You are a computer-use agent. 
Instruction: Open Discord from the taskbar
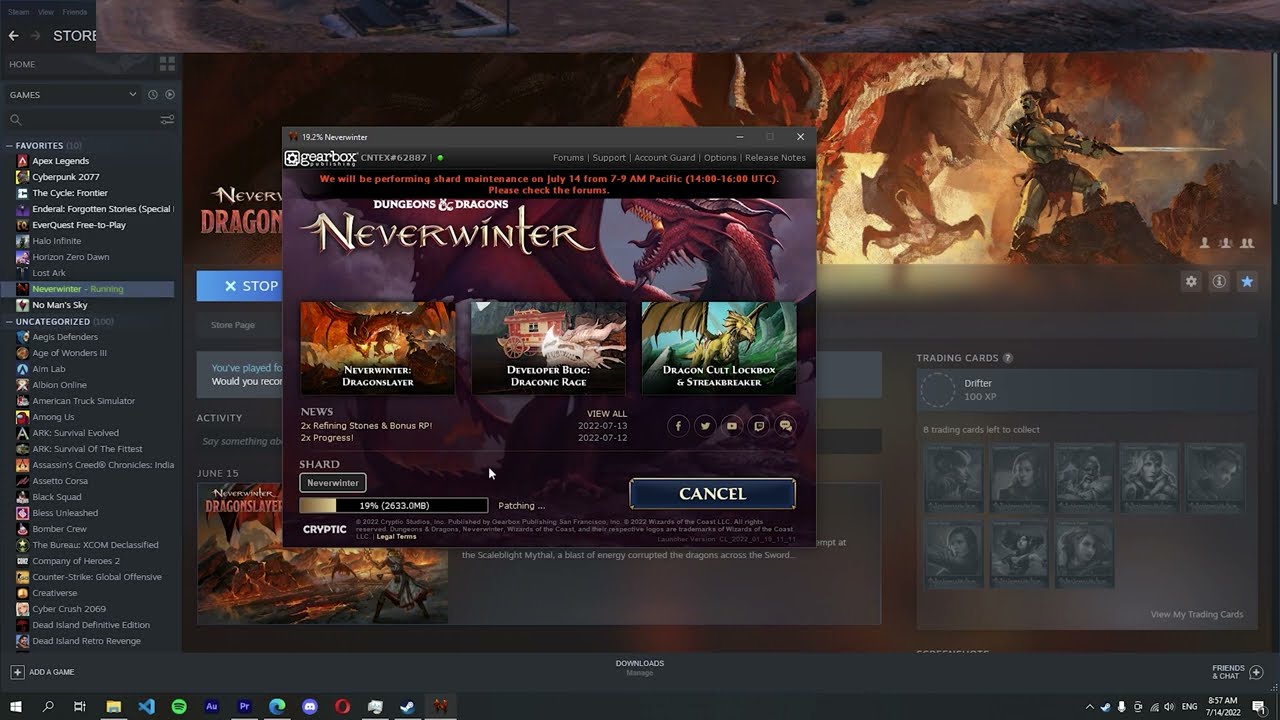pyautogui.click(x=309, y=706)
